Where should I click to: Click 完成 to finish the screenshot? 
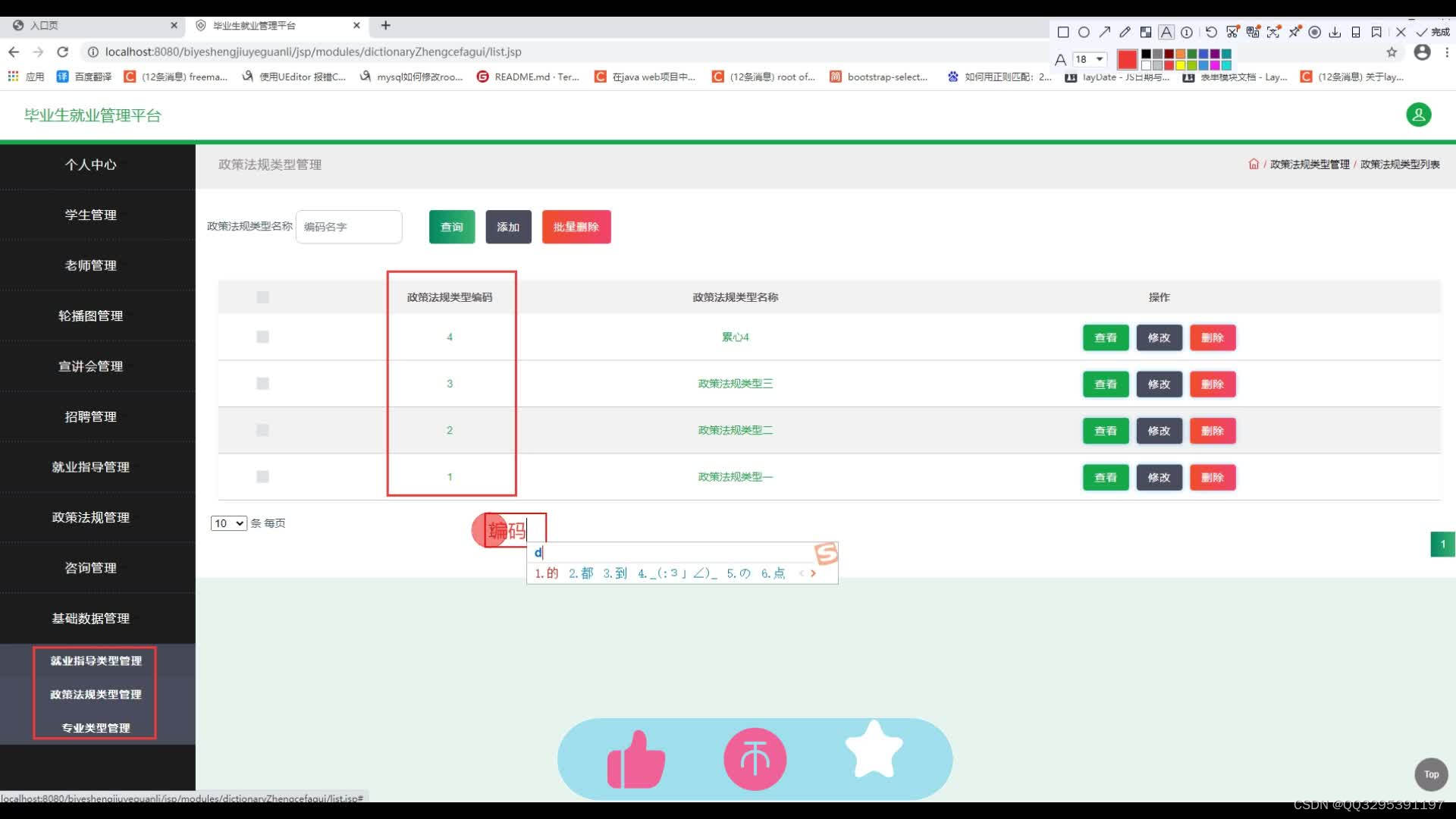[x=1432, y=33]
